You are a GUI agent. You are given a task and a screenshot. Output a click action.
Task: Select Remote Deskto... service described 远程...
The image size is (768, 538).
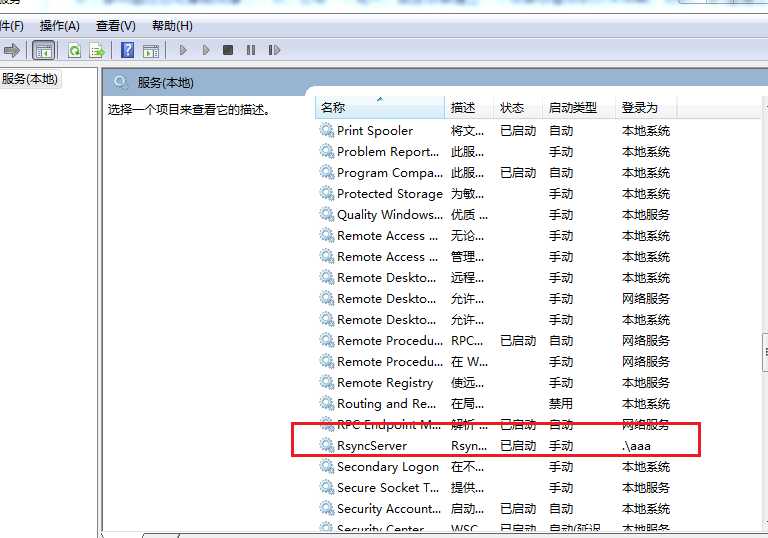[x=495, y=278]
